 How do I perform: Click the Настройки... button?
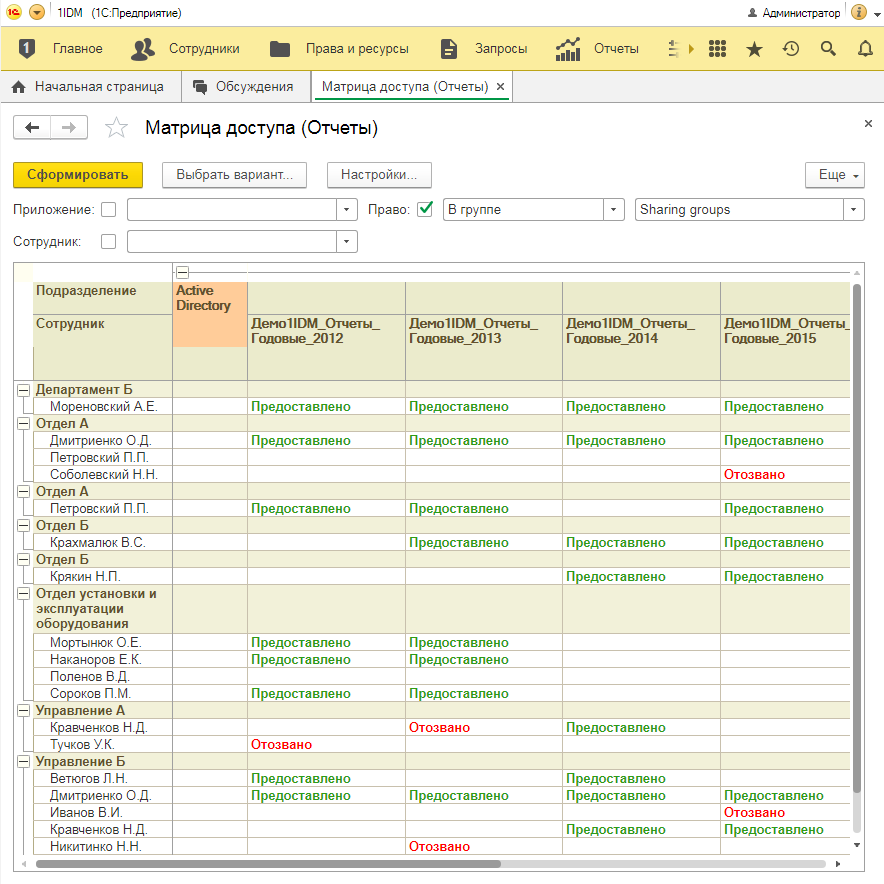tap(378, 174)
